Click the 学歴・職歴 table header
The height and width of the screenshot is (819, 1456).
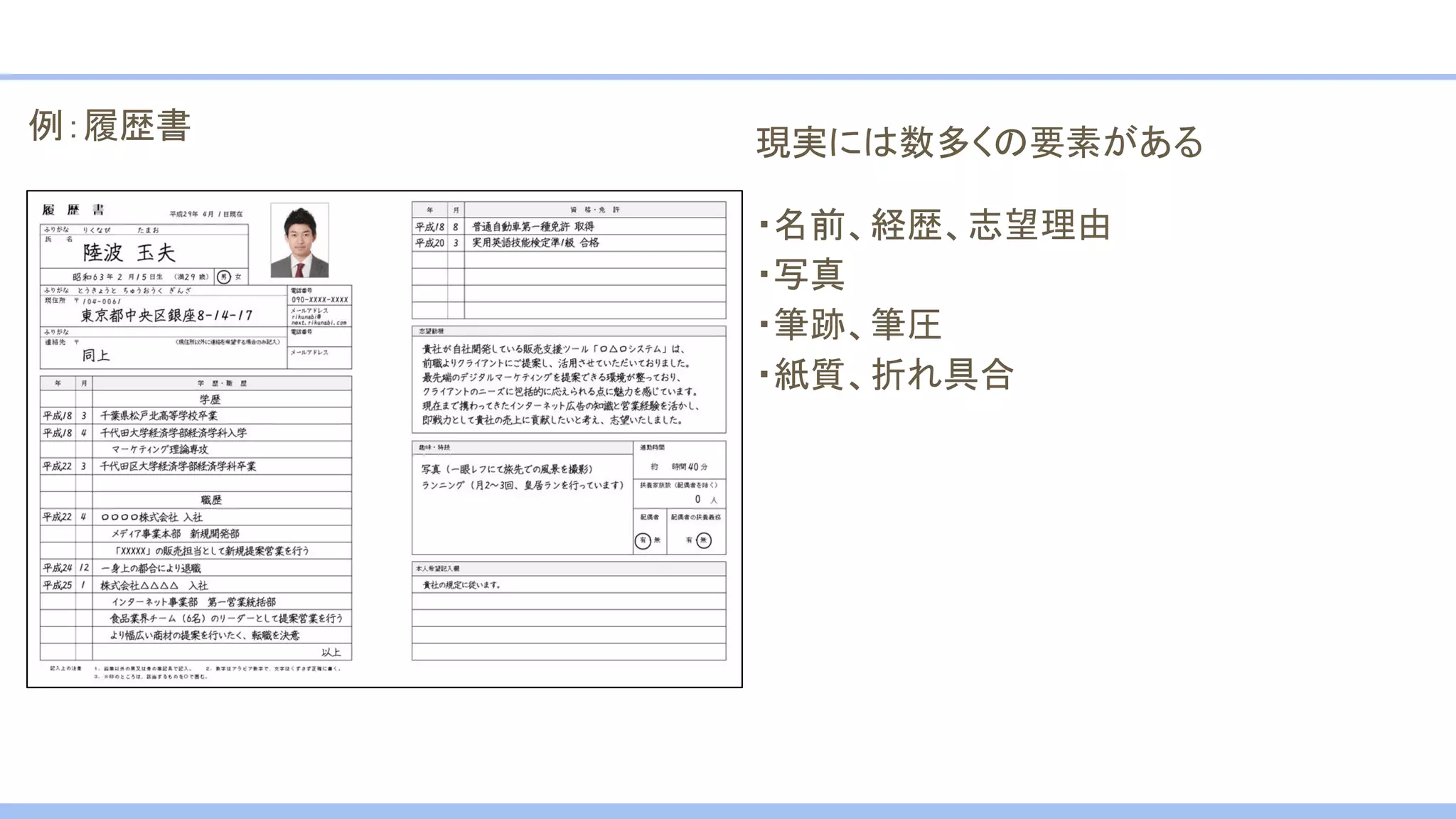click(222, 383)
